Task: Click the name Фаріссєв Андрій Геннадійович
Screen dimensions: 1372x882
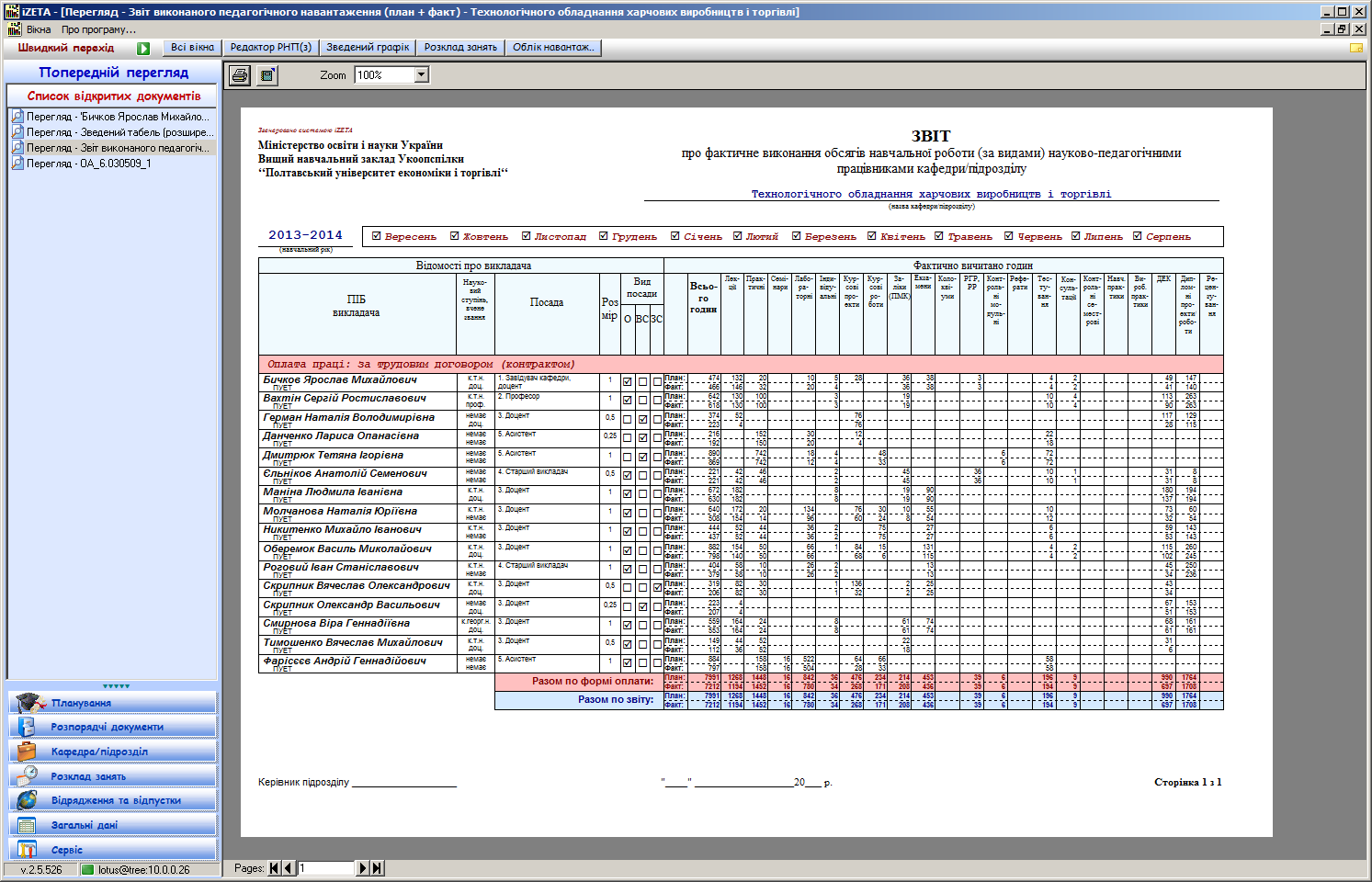Action: (x=345, y=661)
